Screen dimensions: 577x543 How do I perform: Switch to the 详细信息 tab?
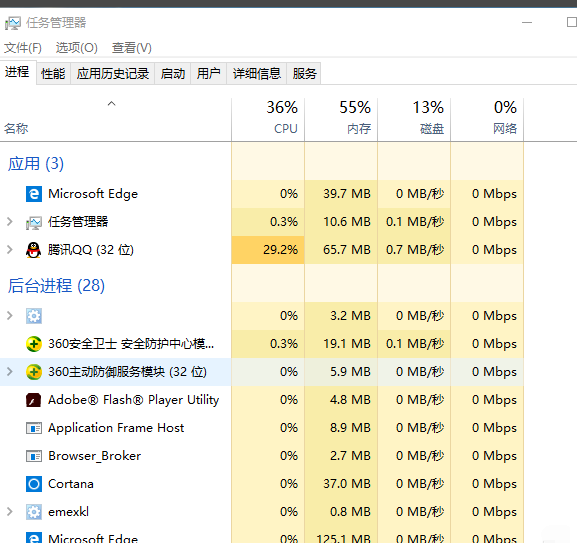257,74
